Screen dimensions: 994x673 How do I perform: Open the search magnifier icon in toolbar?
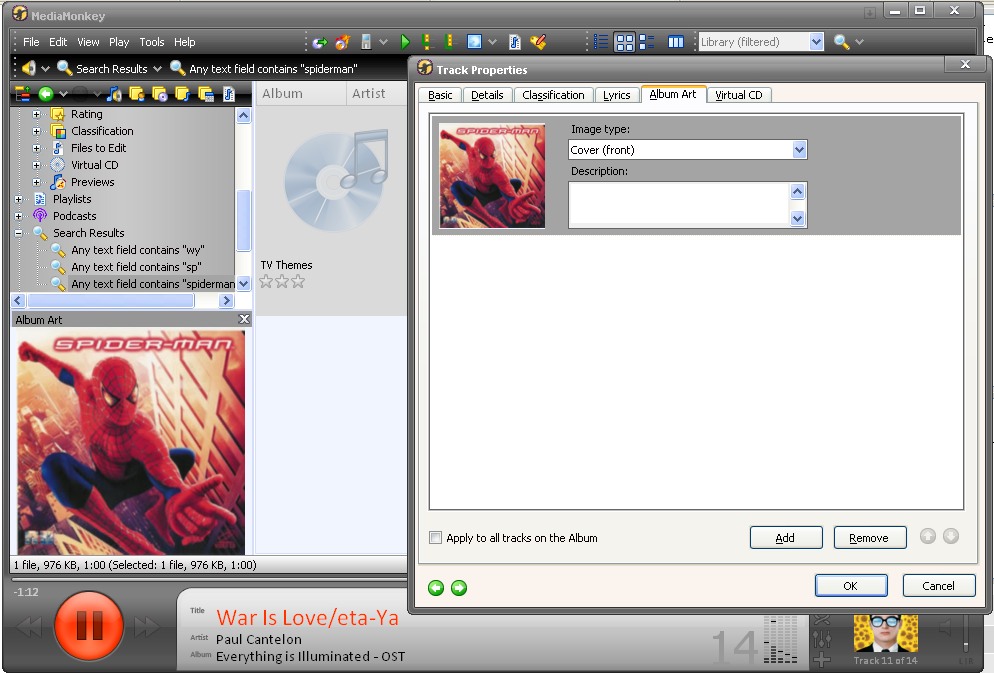(841, 42)
